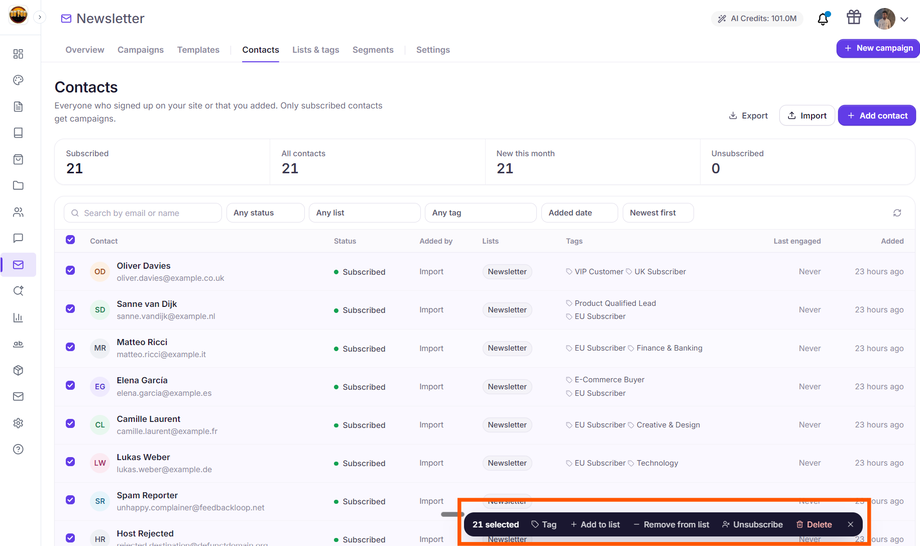Viewport: 920px width, 546px height.
Task: Open the shopping bag store icon
Action: click(x=18, y=160)
